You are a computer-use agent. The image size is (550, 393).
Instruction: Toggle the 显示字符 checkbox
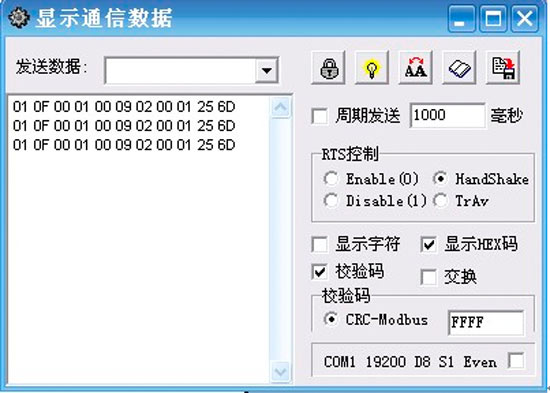320,244
